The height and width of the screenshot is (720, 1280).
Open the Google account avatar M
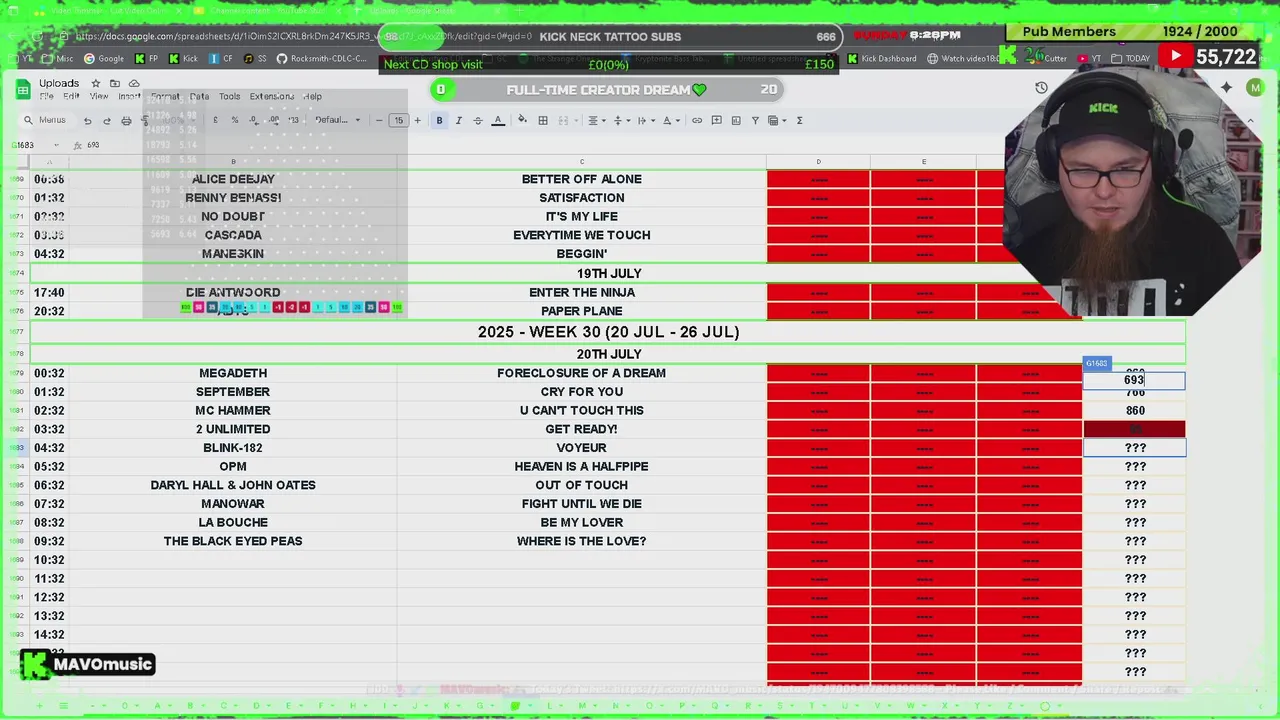click(1255, 88)
